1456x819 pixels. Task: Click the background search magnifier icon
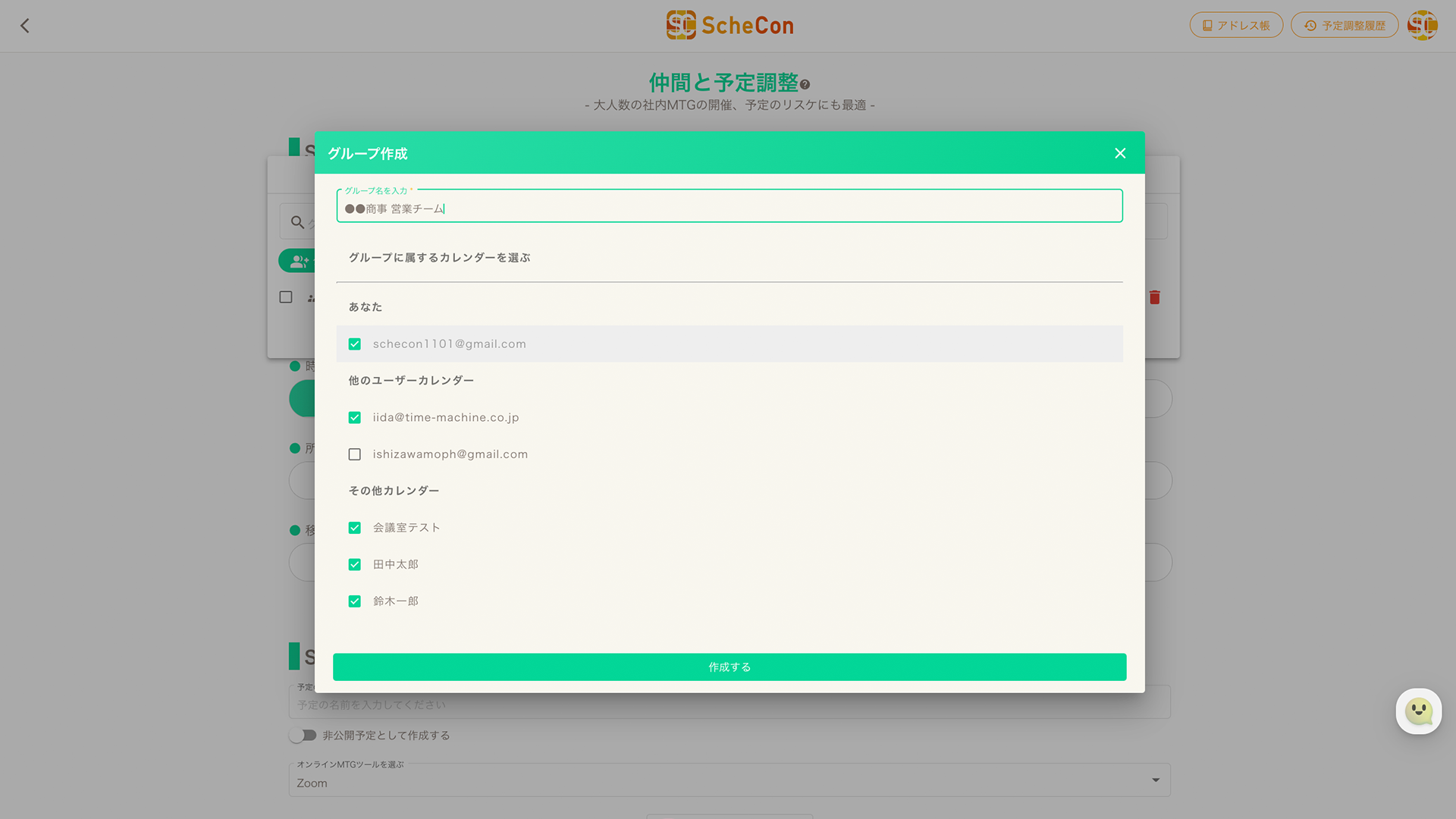297,222
